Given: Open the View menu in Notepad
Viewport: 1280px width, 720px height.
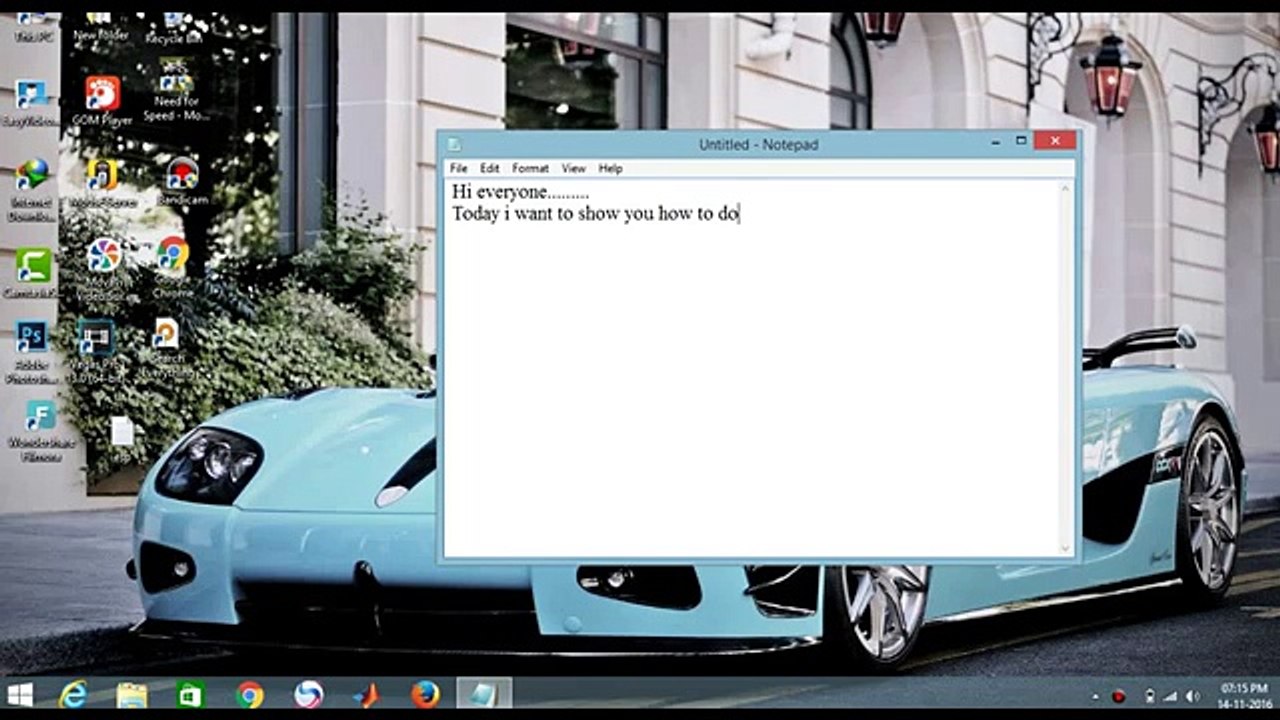Looking at the screenshot, I should point(573,168).
